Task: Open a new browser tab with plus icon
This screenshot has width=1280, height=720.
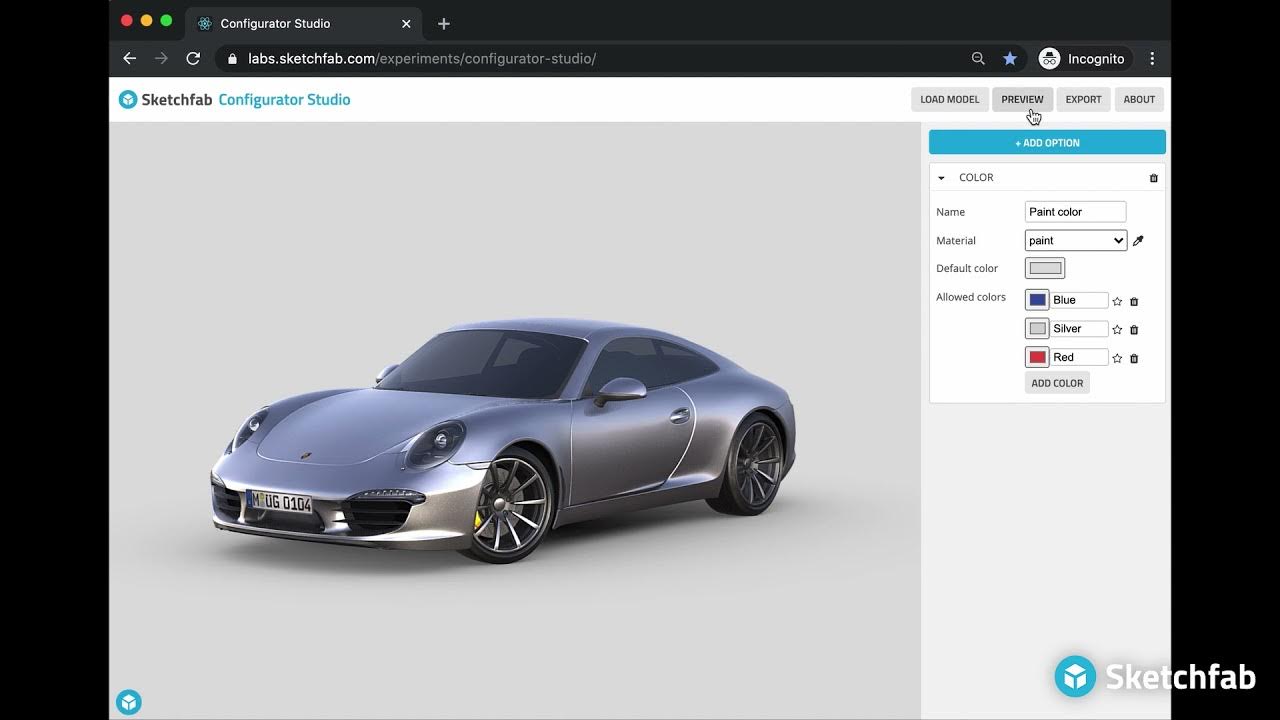Action: click(x=444, y=23)
